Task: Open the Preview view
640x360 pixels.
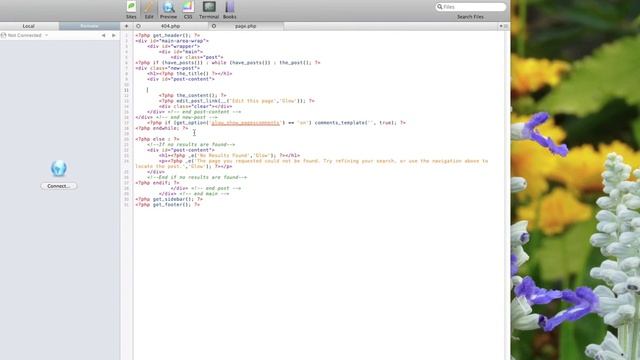Action: pyautogui.click(x=168, y=10)
